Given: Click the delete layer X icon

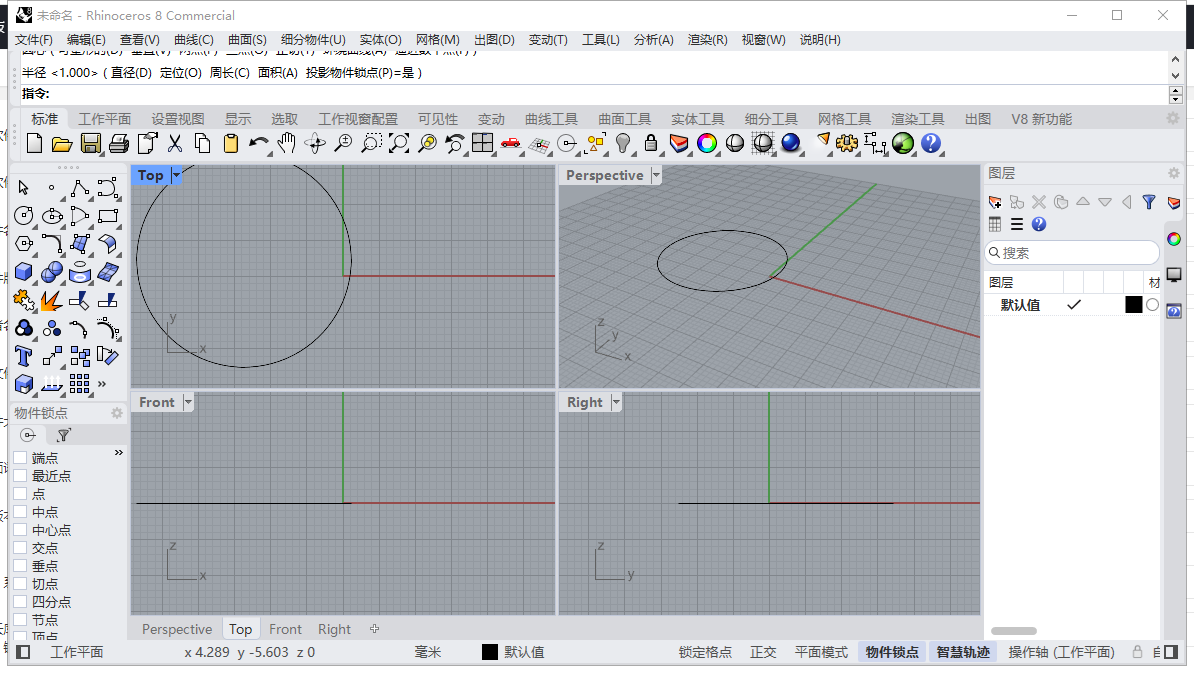Looking at the screenshot, I should coord(1039,202).
